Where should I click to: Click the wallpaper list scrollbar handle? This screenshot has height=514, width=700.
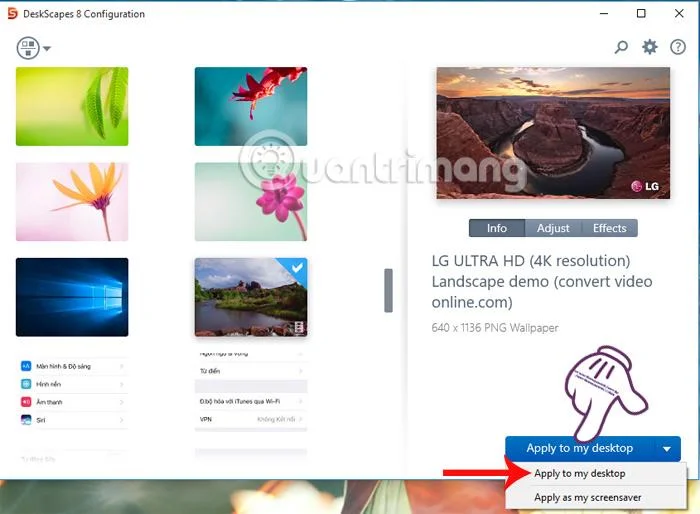click(x=388, y=290)
